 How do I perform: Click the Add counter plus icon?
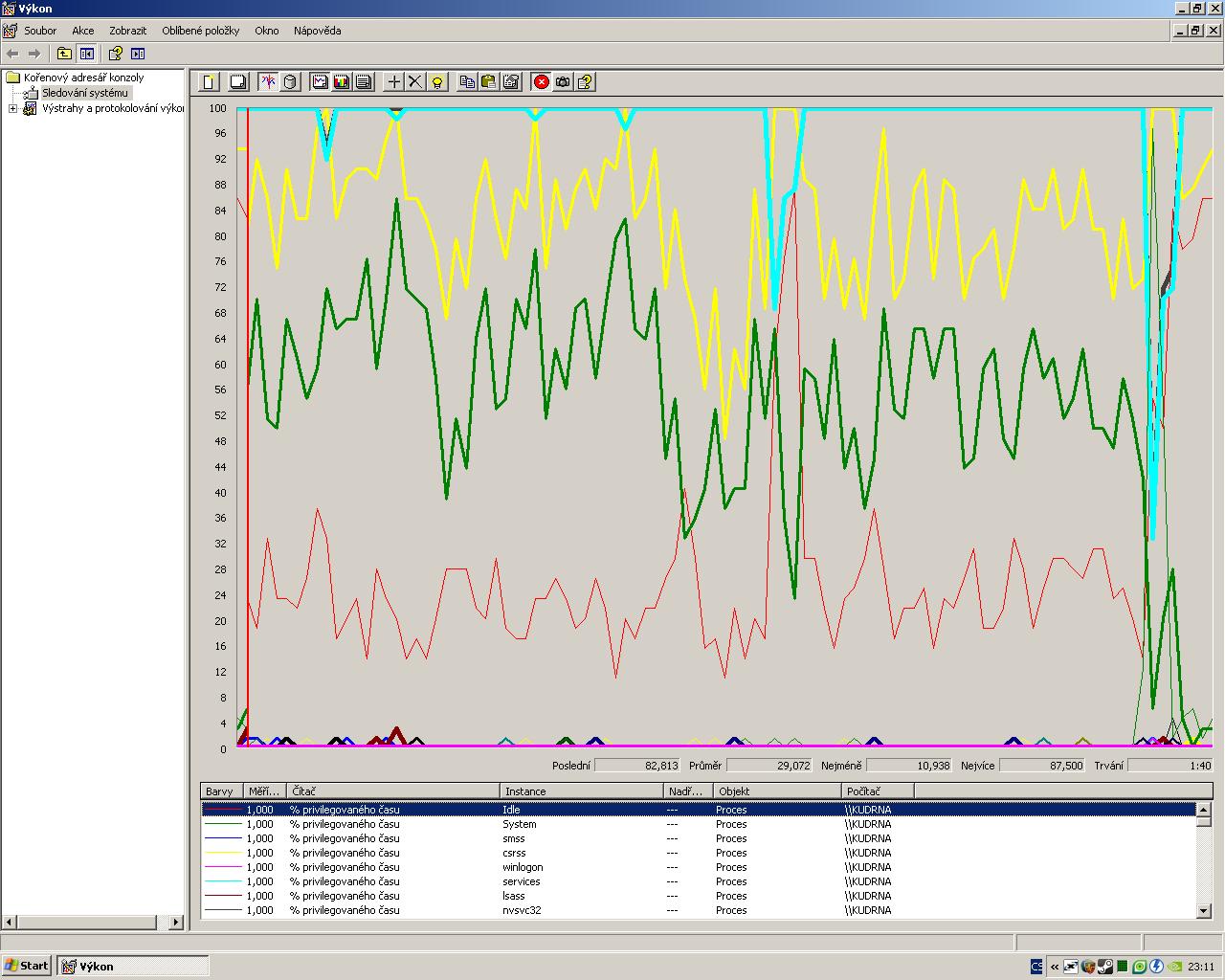[393, 82]
